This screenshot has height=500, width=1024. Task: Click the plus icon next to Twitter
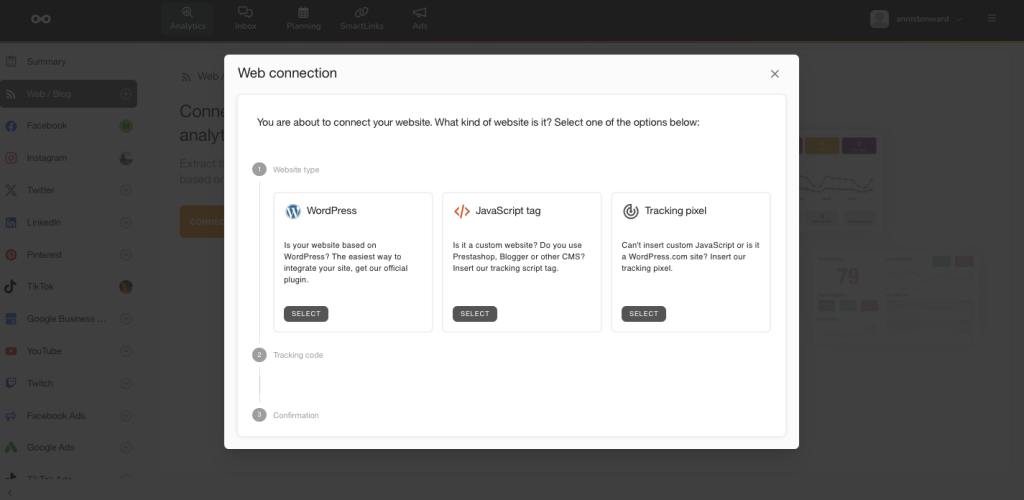pos(126,191)
